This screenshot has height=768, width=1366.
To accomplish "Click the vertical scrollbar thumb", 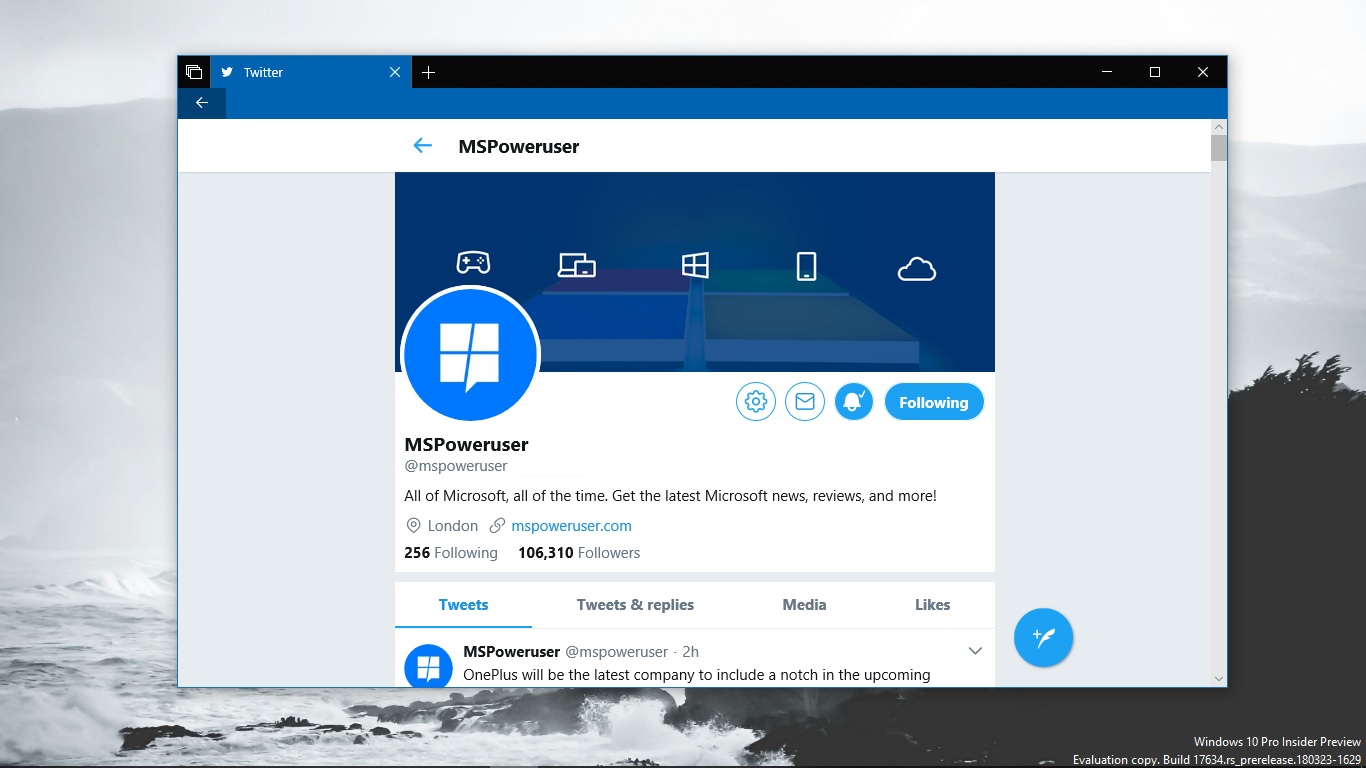I will (1218, 148).
